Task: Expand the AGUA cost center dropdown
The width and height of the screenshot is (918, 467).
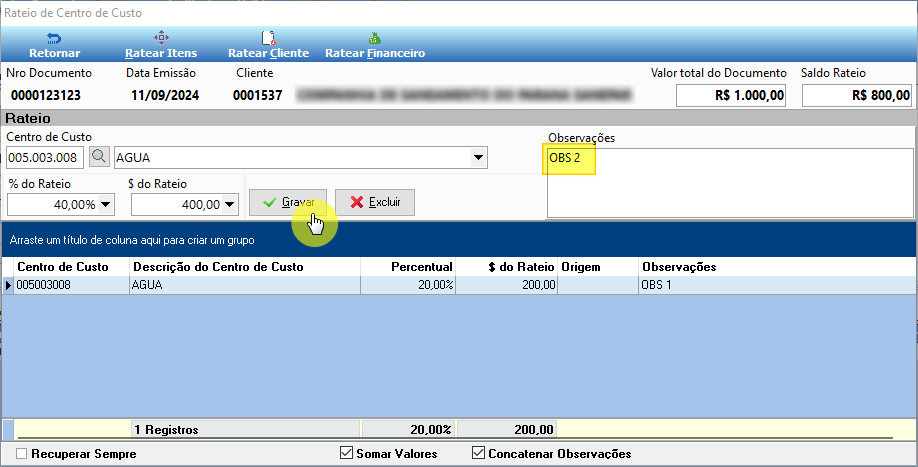Action: pos(478,157)
